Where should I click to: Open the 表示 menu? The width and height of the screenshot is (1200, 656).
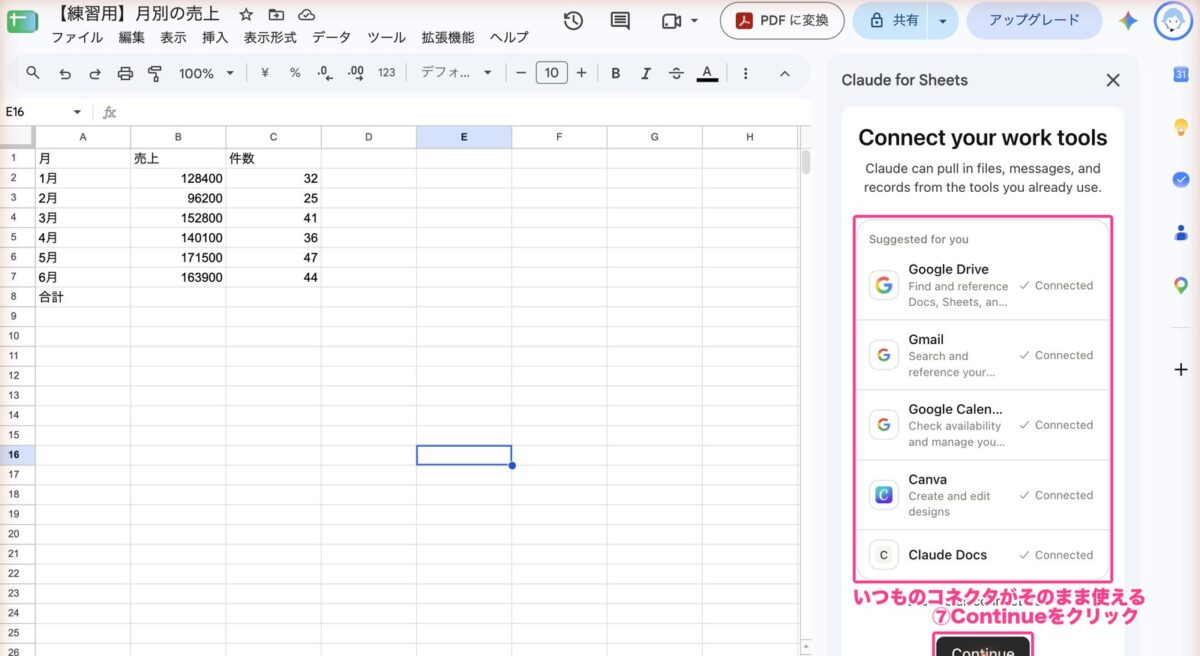173,37
